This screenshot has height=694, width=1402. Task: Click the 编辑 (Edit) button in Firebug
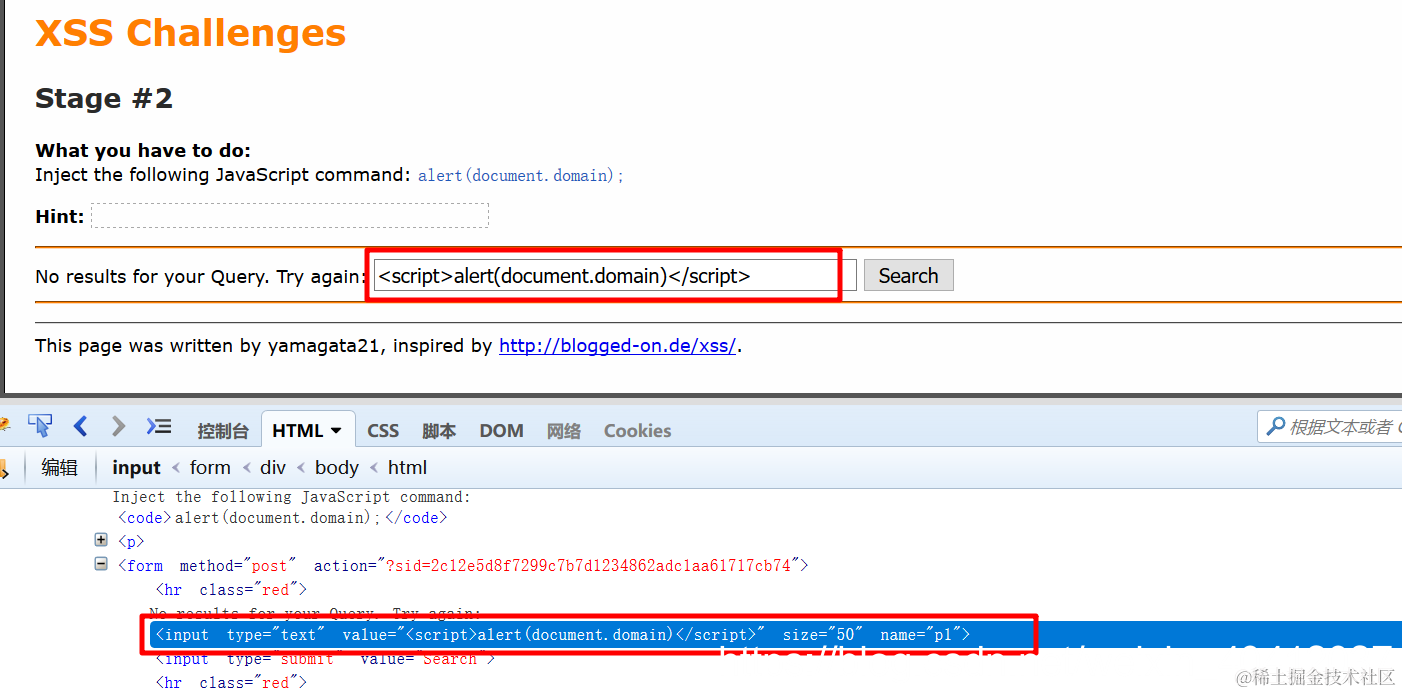coord(59,466)
